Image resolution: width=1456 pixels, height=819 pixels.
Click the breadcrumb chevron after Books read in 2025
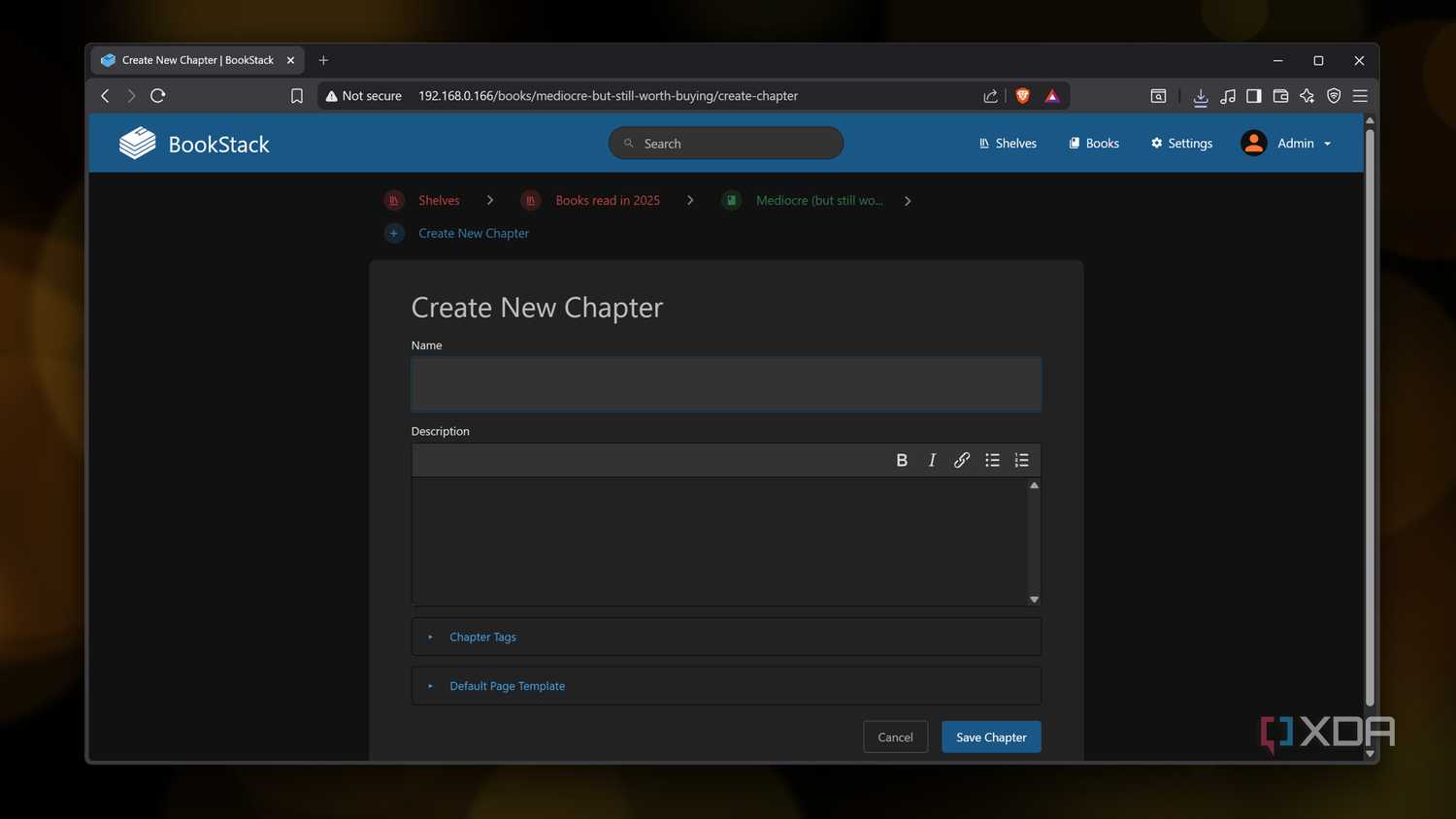[x=690, y=201]
